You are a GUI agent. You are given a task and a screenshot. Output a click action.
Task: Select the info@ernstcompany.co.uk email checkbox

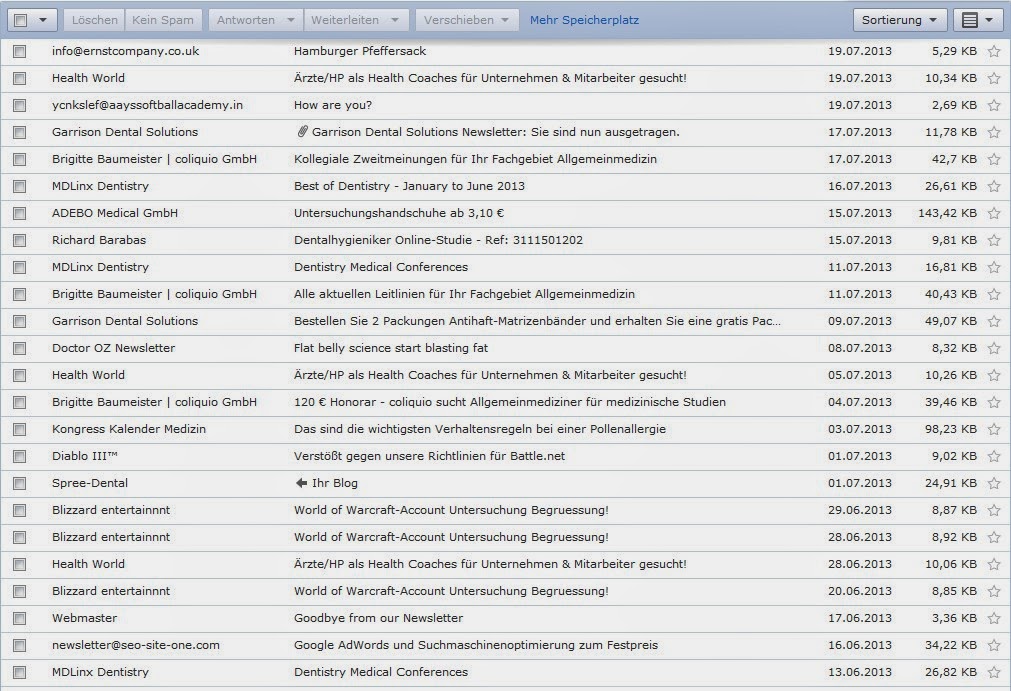(x=19, y=51)
